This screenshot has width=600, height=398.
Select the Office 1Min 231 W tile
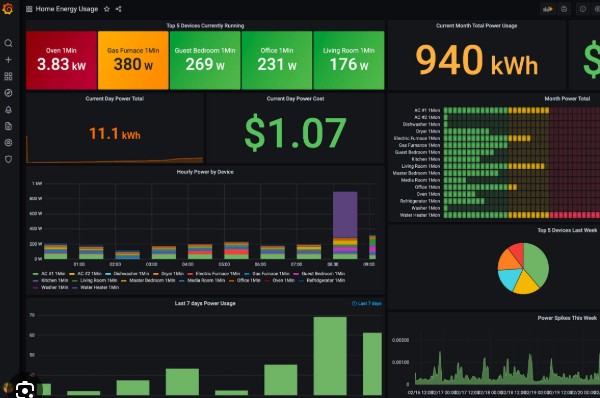277,60
